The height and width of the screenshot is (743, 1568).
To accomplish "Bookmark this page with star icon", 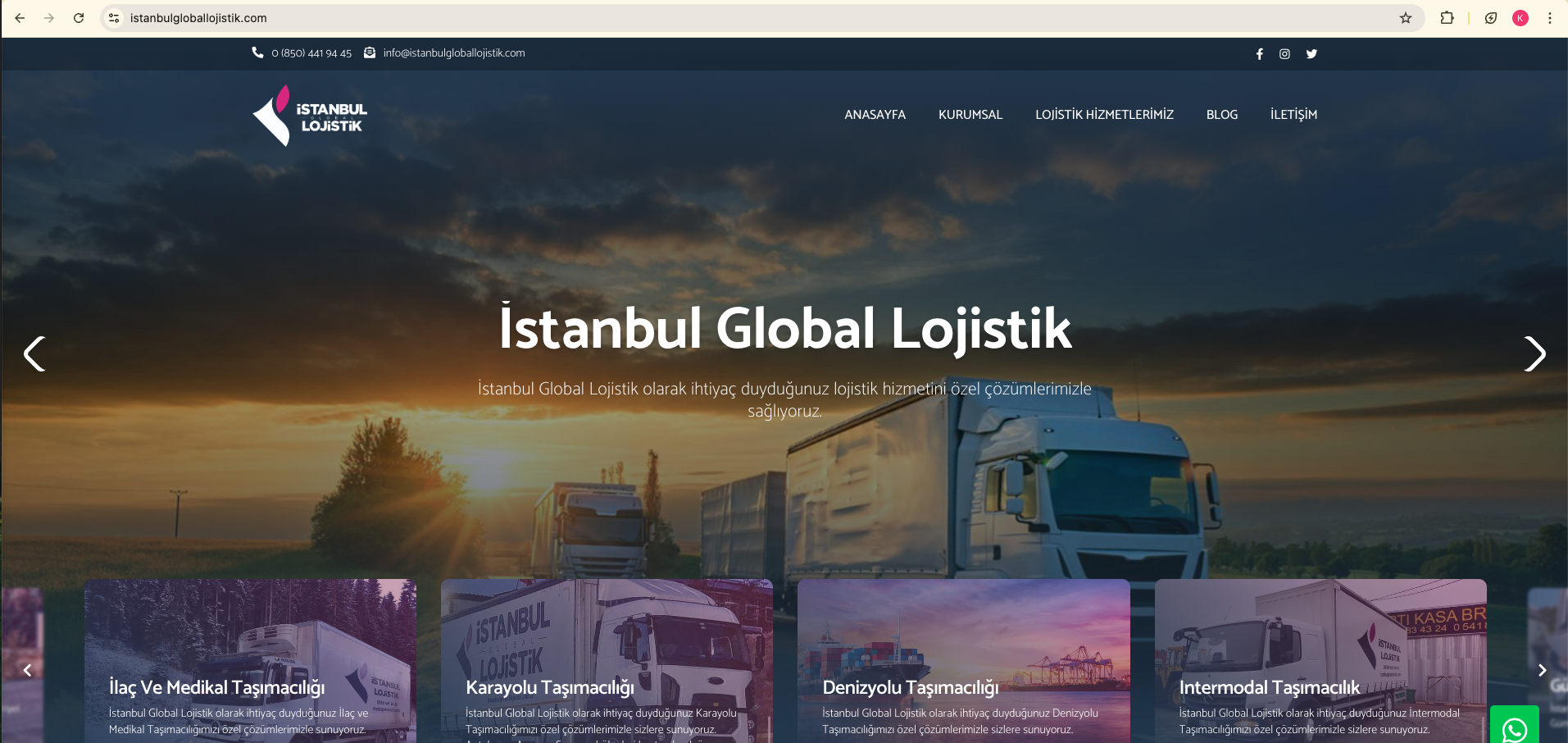I will click(1406, 18).
